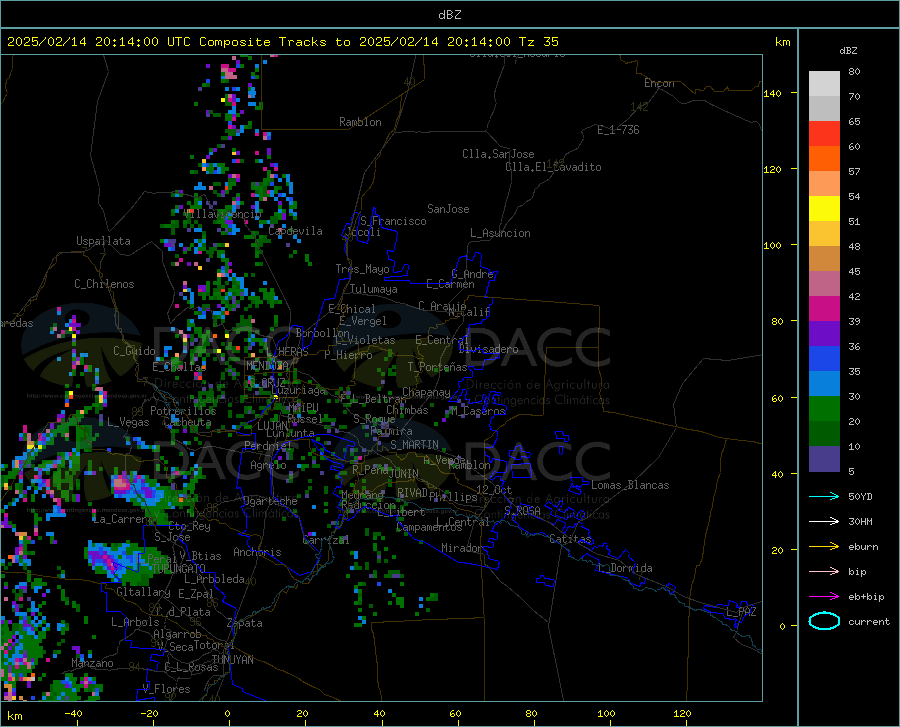The width and height of the screenshot is (900, 727).
Task: Click the Catitas map label
Action: 570,539
